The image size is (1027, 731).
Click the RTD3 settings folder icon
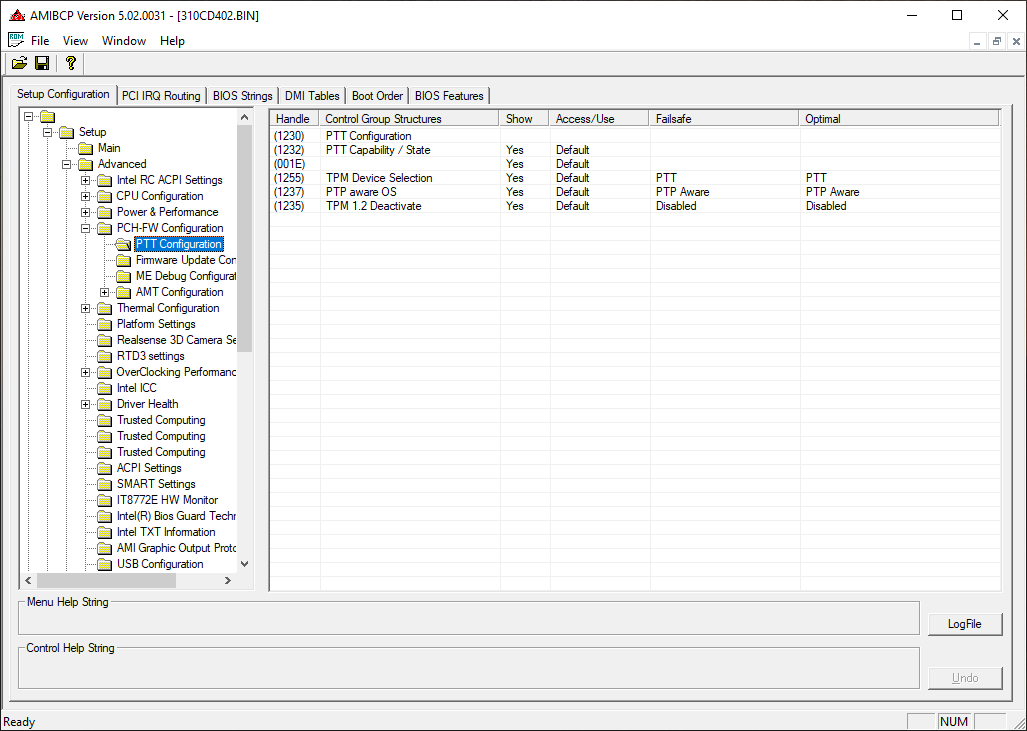tap(105, 356)
